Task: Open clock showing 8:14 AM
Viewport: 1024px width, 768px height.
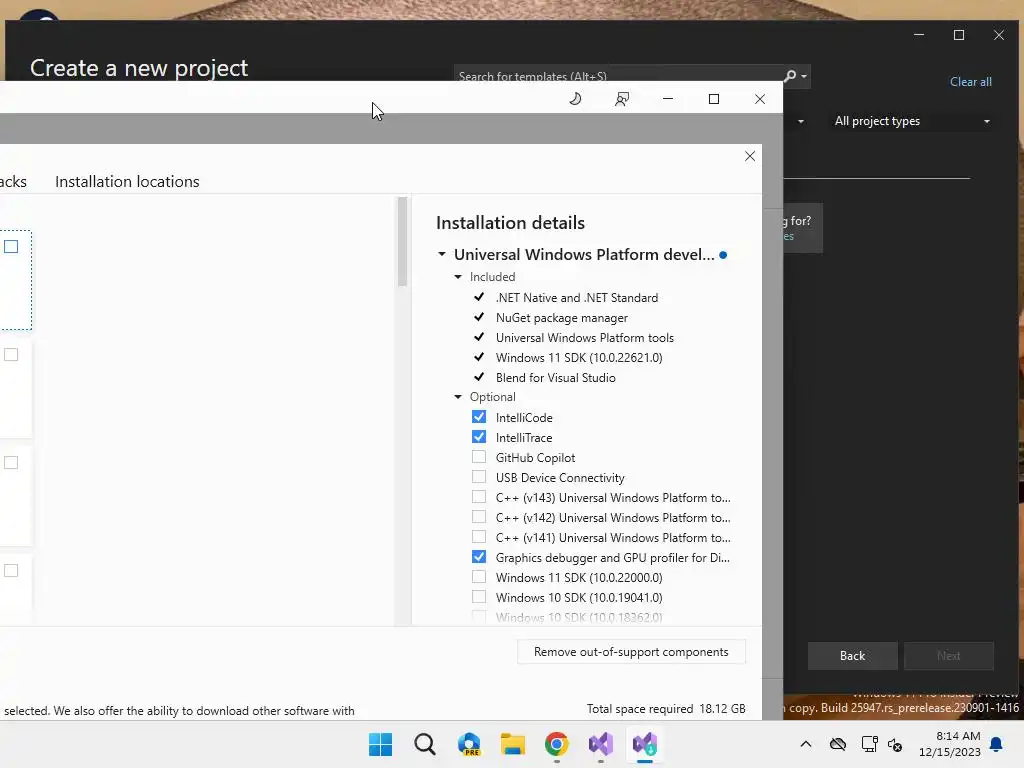Action: (x=950, y=744)
